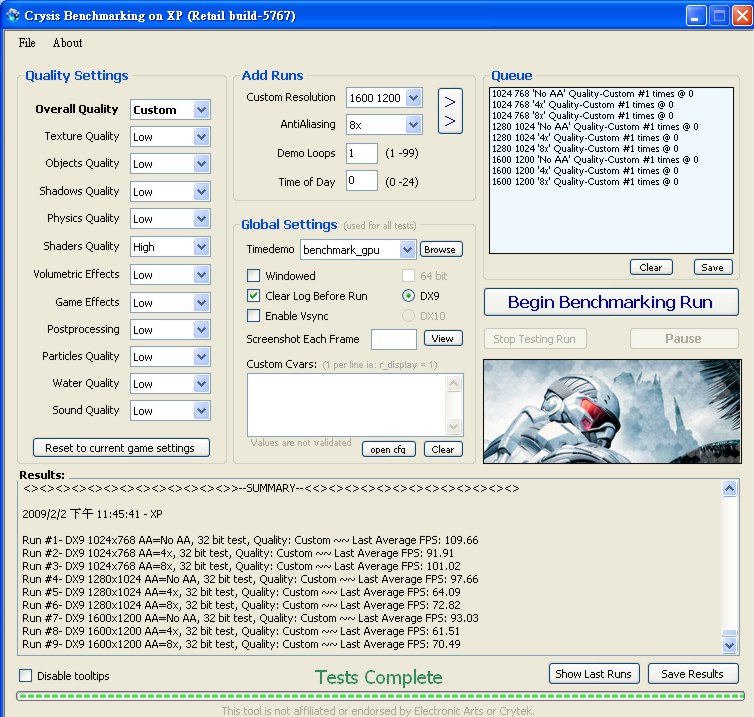The height and width of the screenshot is (717, 754).
Task: Click the Crysis app icon in title bar
Action: coord(13,15)
